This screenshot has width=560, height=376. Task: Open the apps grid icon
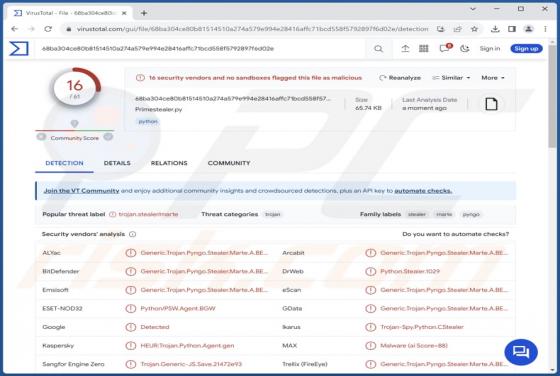424,49
